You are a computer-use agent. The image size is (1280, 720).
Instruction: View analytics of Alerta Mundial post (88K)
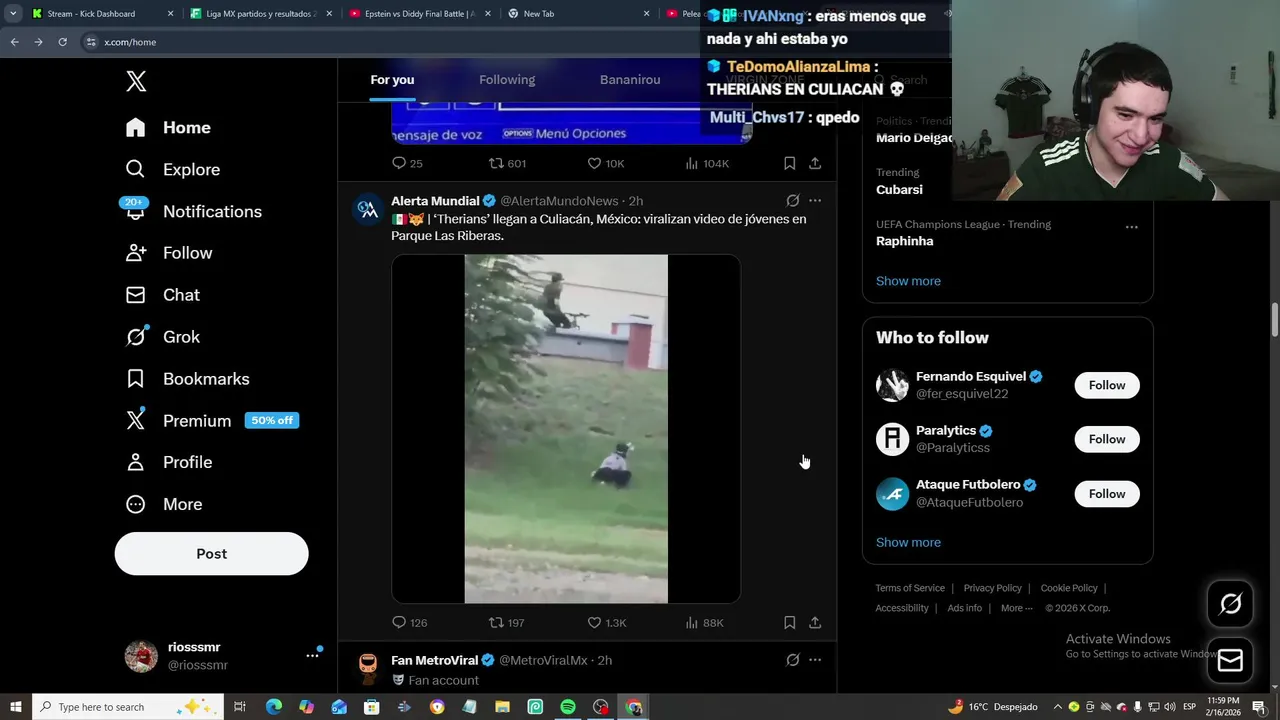(704, 622)
